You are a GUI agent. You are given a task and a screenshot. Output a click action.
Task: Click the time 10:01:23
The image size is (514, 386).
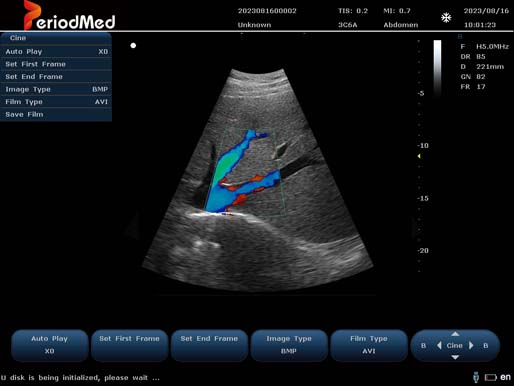480,25
